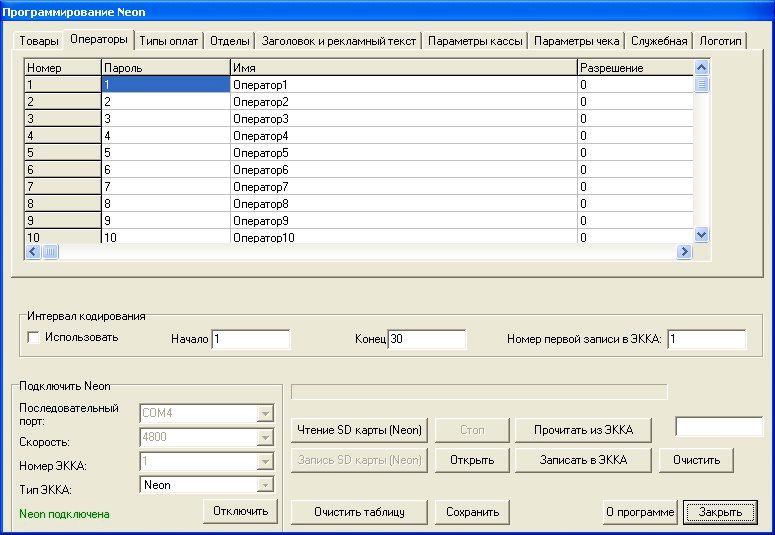Click the horizontal scroll right arrow
This screenshot has height=535, width=775.
coord(685,252)
